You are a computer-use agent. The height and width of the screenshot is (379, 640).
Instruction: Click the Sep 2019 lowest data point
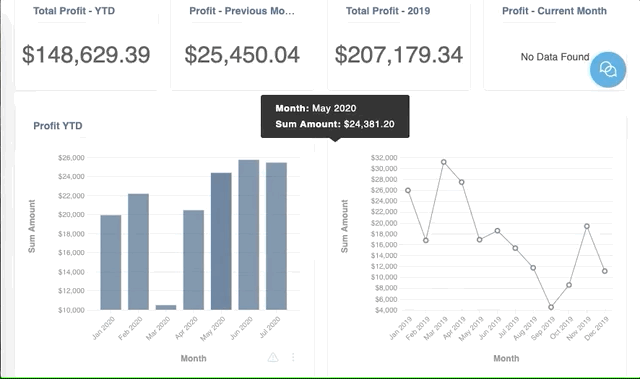click(x=551, y=307)
